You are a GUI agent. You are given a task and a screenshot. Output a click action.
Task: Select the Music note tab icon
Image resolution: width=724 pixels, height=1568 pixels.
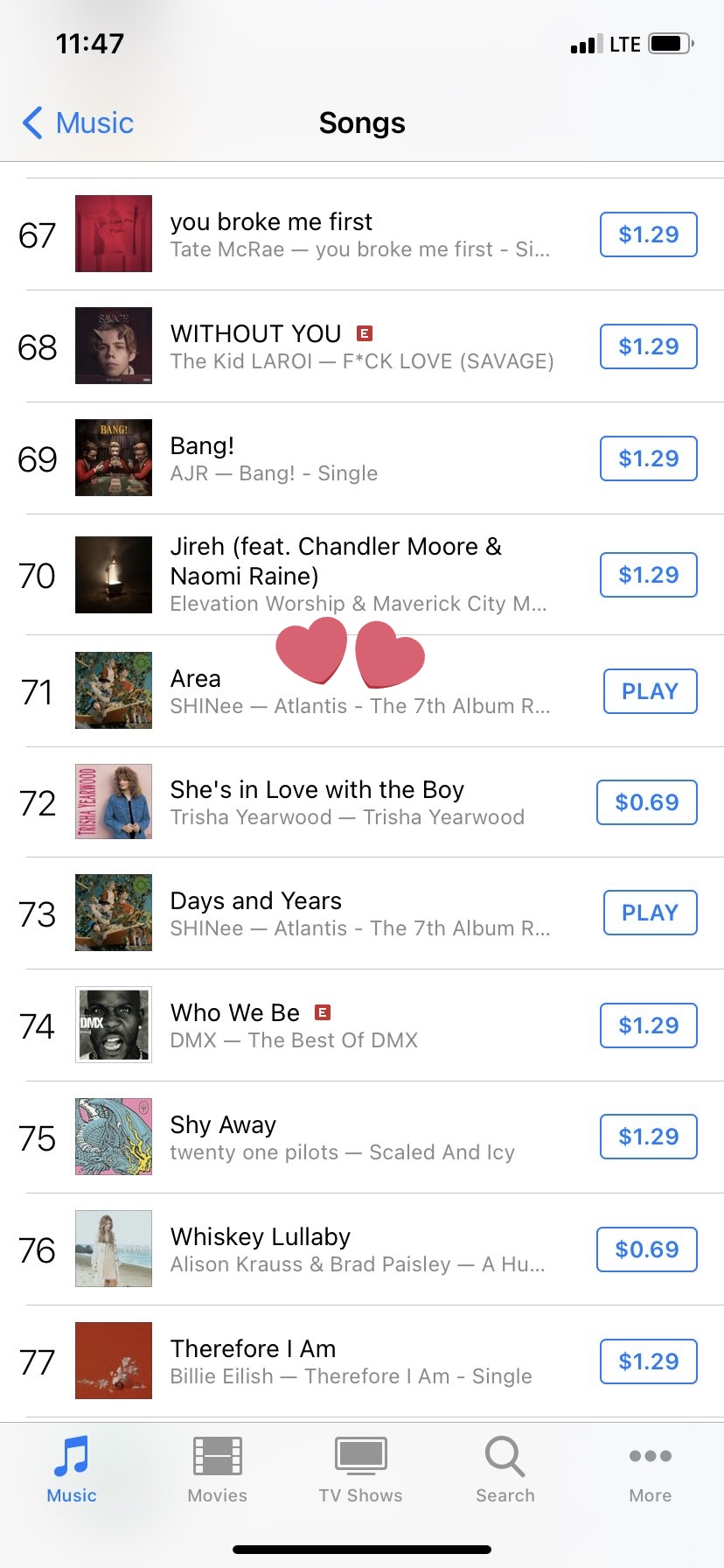click(72, 1457)
